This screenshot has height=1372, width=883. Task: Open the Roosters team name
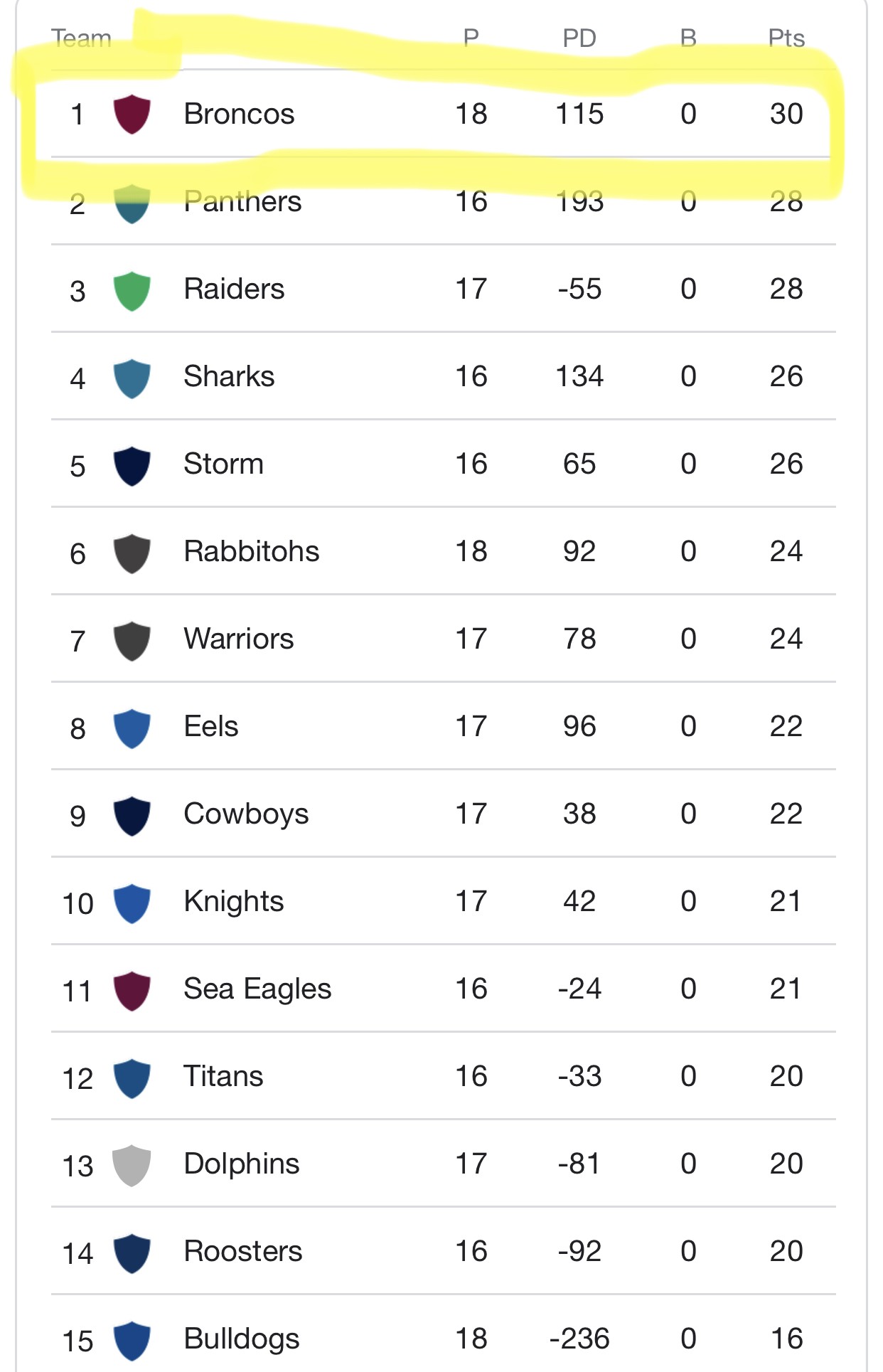point(243,1251)
